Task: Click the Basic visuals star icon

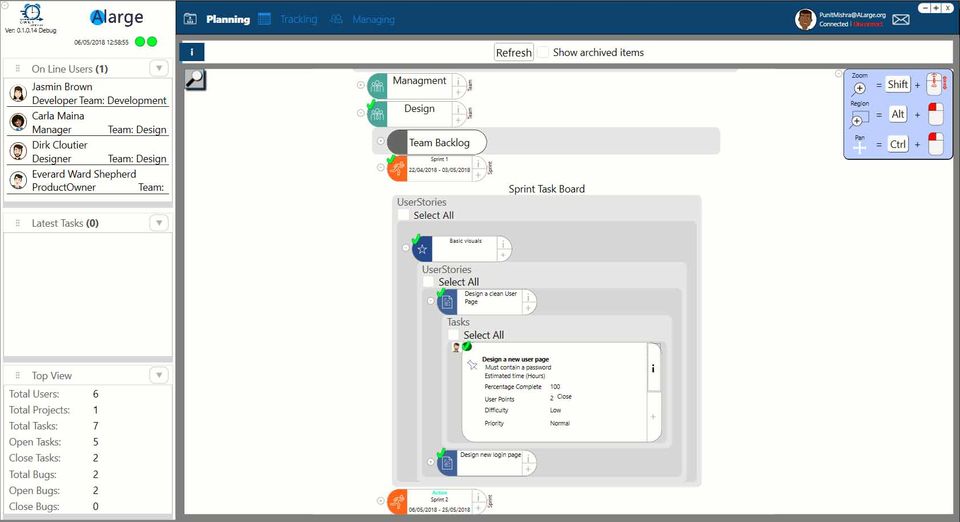Action: click(422, 248)
